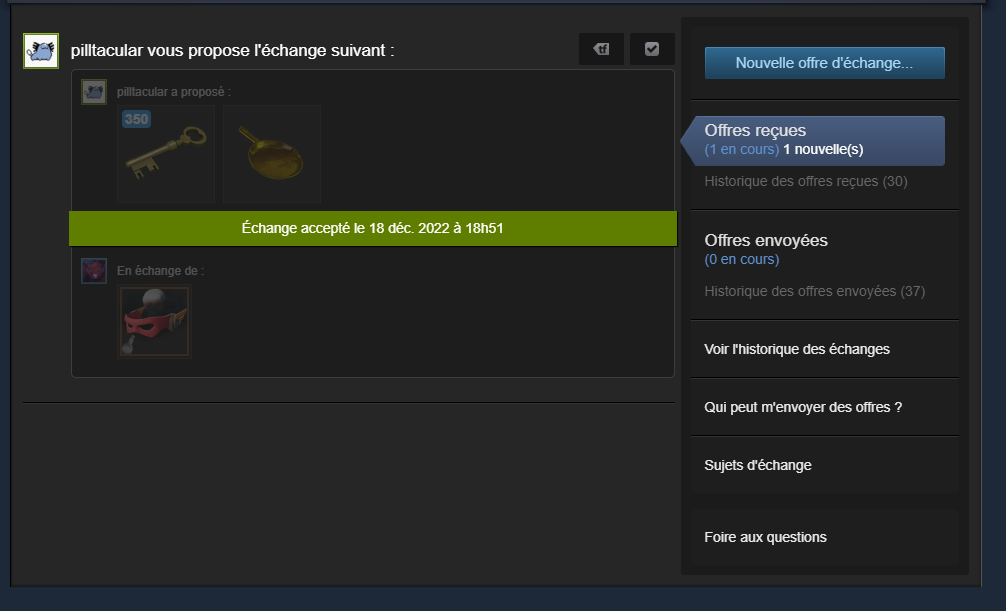This screenshot has height=611, width=1006.
Task: Click the checkmark icon button
Action: click(652, 49)
